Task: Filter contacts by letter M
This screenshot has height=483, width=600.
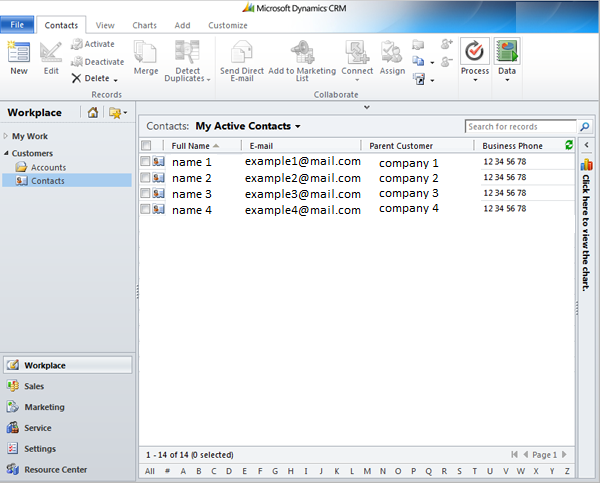Action: (x=367, y=471)
